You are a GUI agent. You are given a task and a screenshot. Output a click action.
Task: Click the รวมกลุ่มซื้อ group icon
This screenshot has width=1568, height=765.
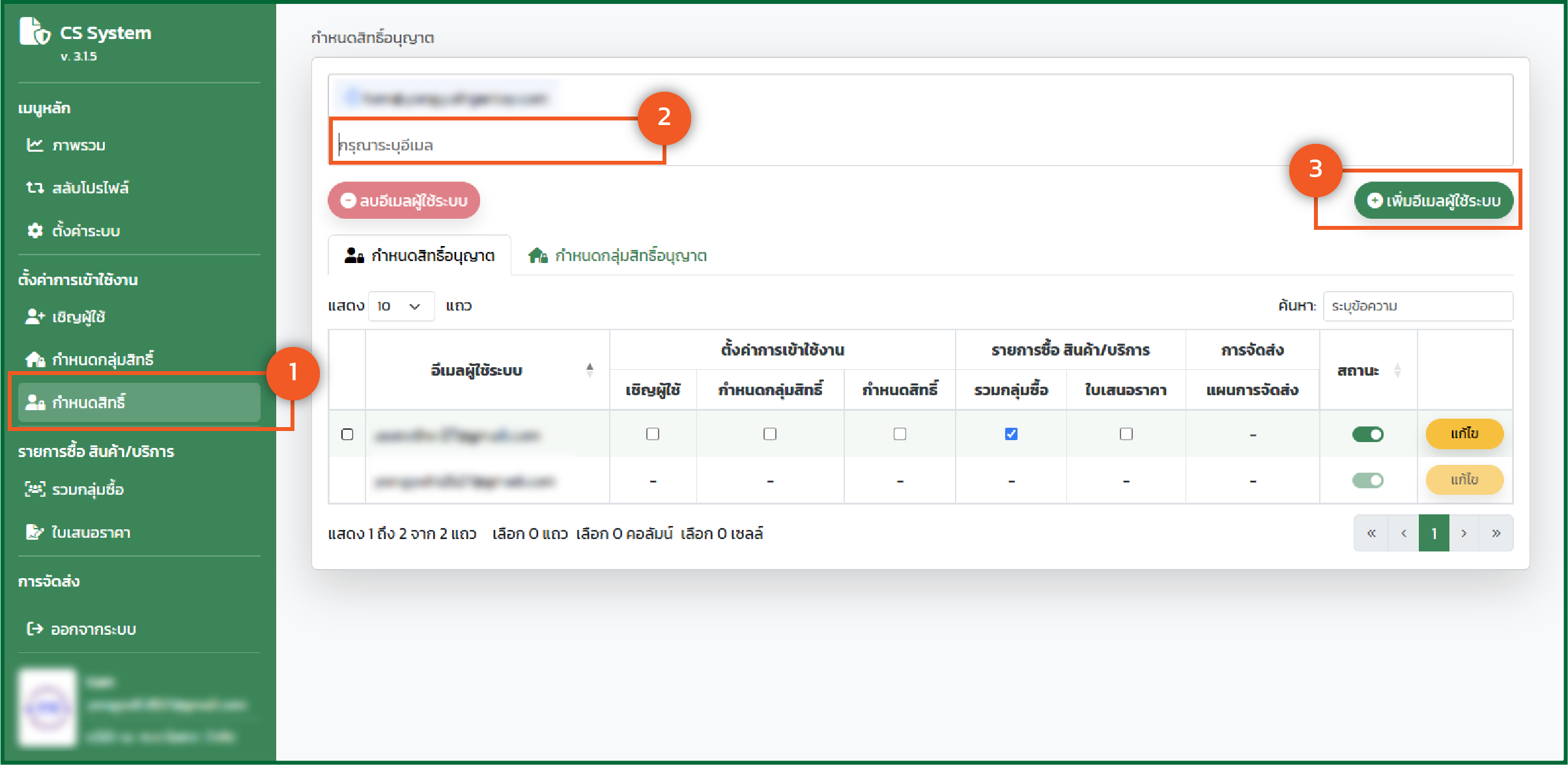(x=35, y=489)
